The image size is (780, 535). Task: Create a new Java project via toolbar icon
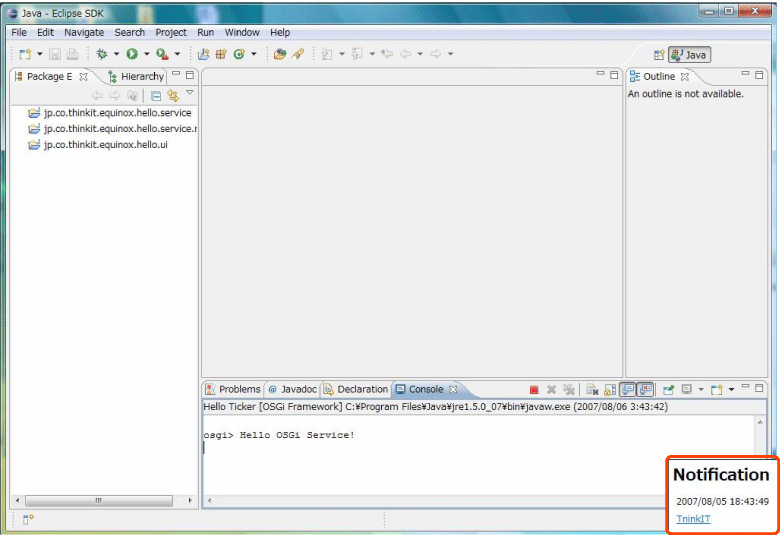pyautogui.click(x=203, y=54)
